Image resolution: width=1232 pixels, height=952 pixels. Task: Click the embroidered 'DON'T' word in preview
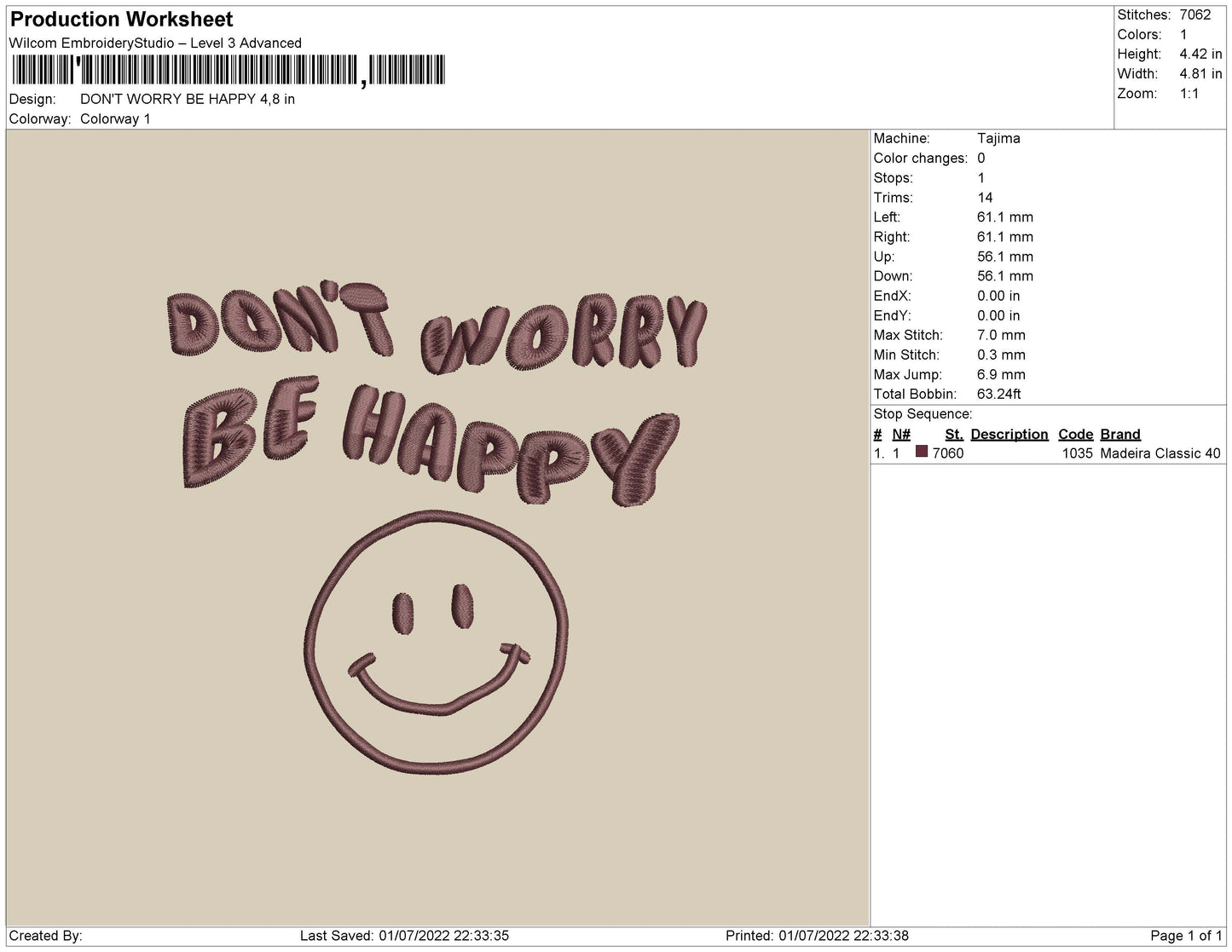(x=280, y=319)
